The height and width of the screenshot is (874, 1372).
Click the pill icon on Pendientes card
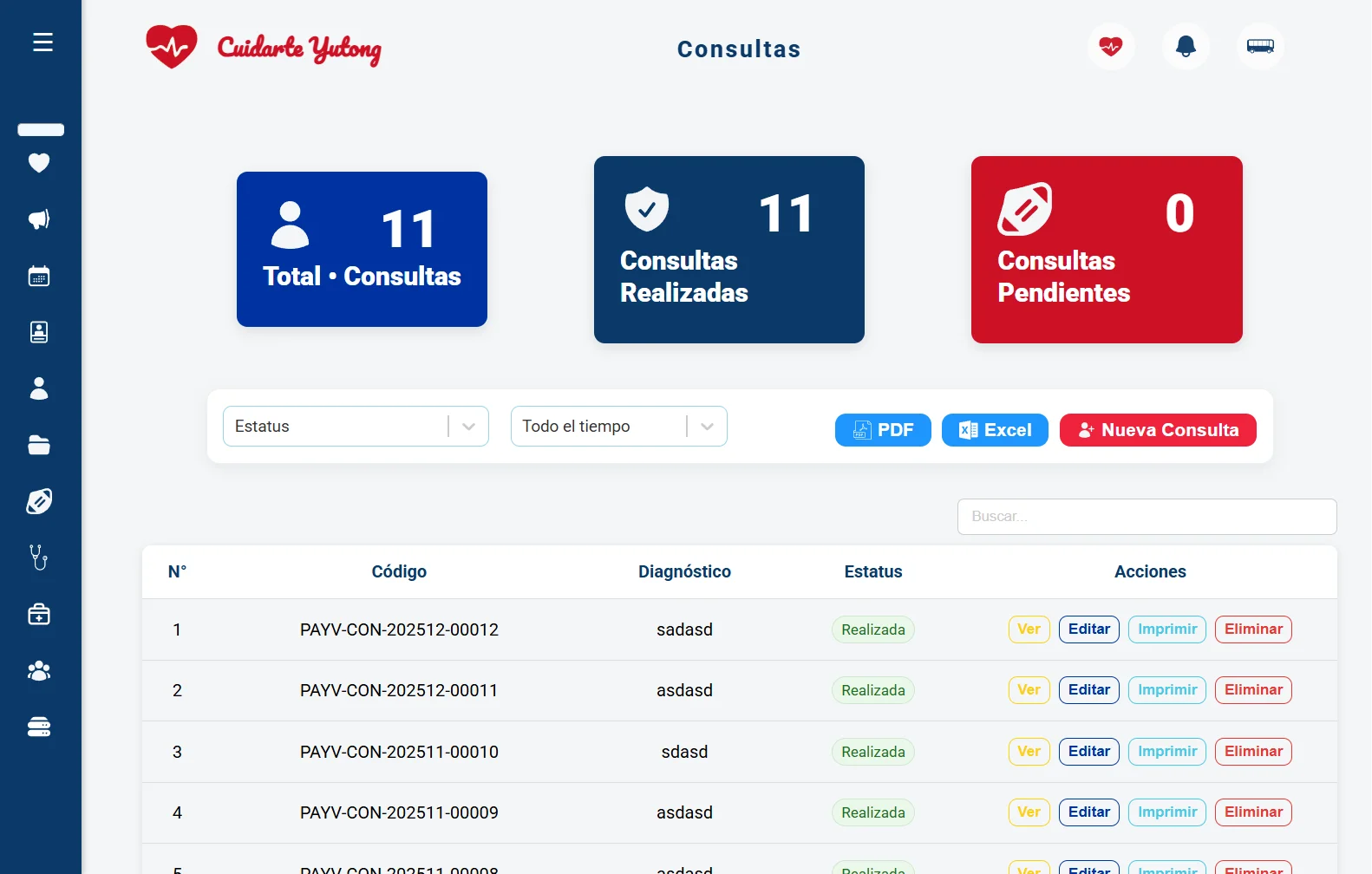pyautogui.click(x=1025, y=209)
